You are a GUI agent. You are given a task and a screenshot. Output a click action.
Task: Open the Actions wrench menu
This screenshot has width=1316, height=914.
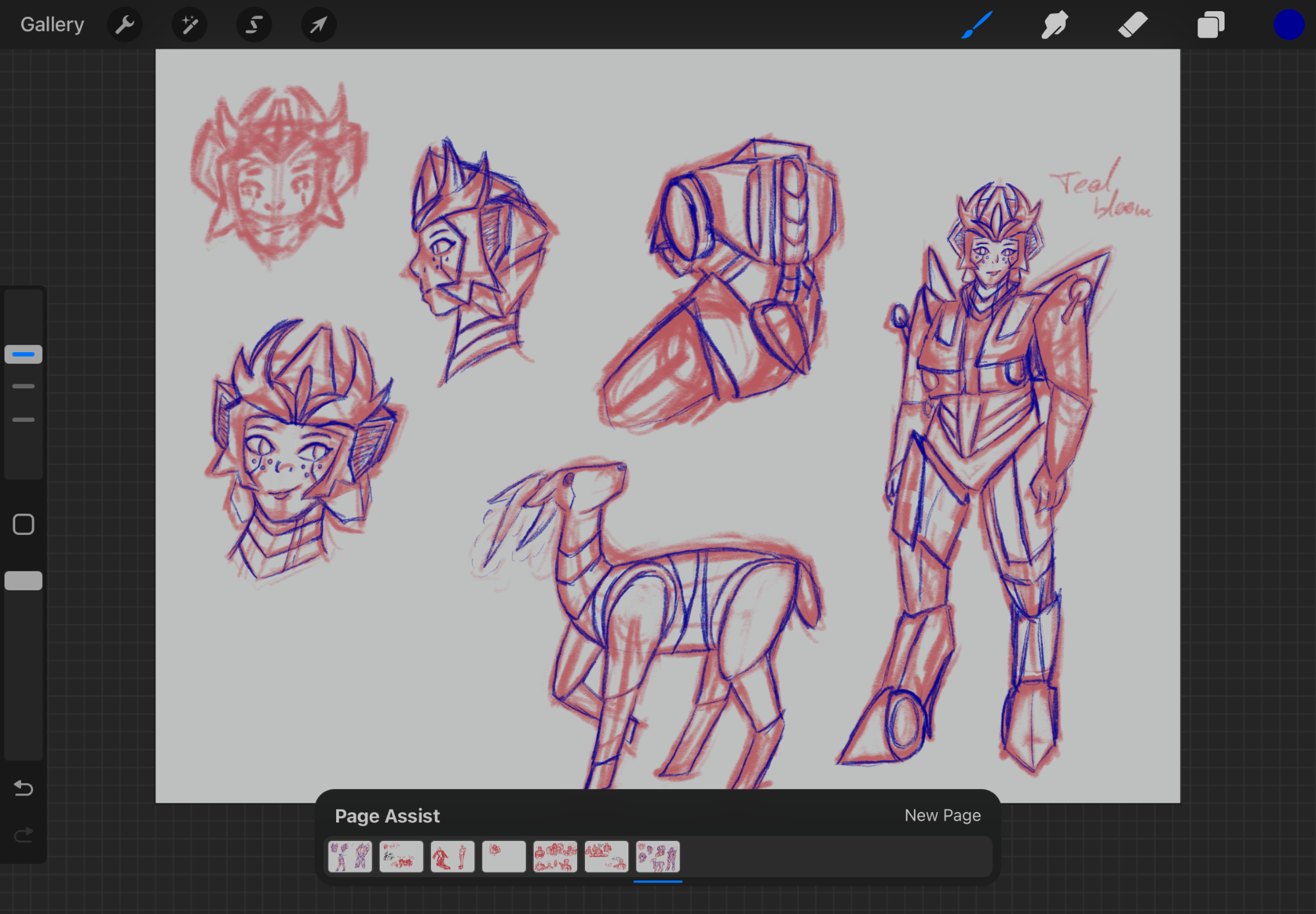click(124, 25)
